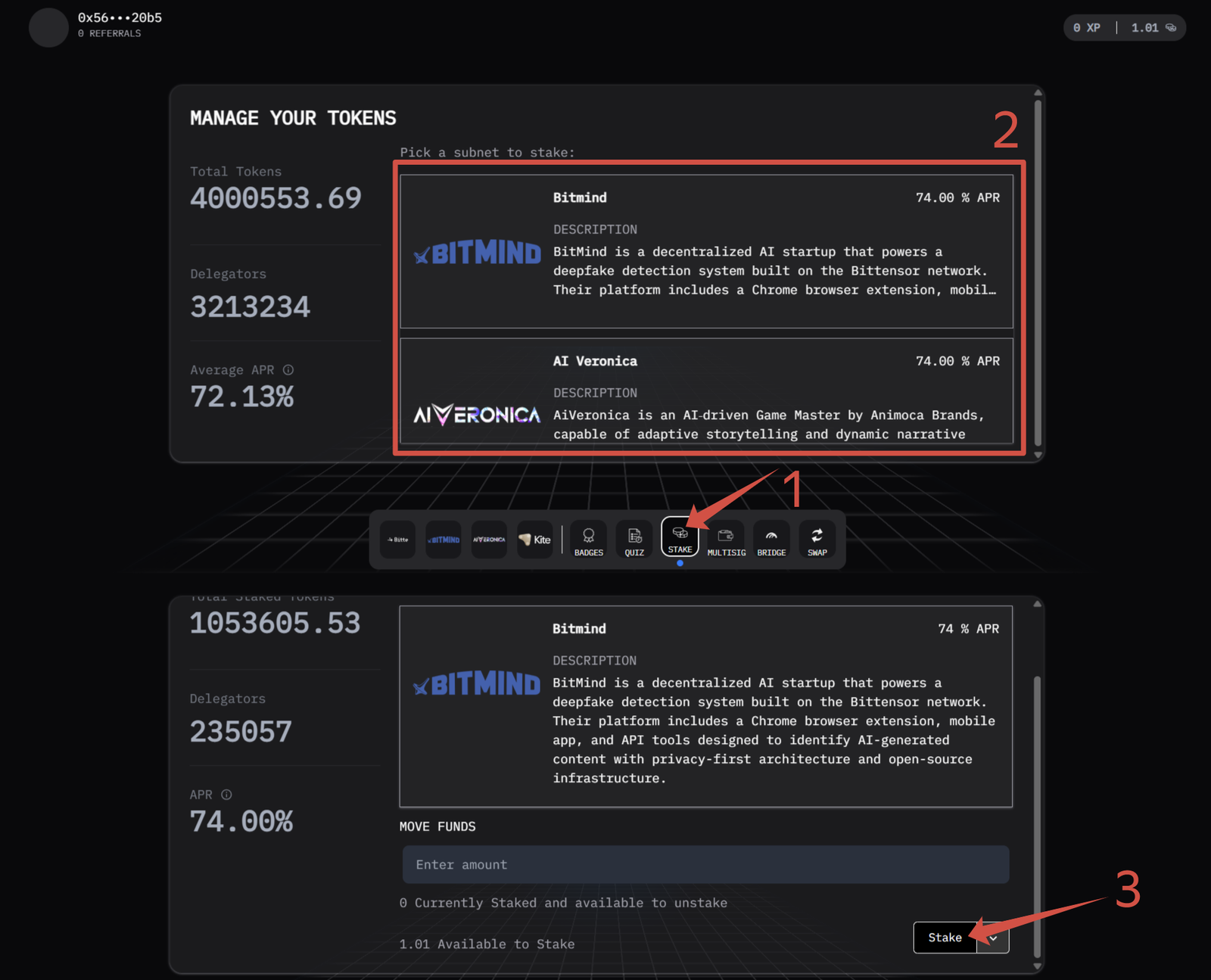Select the Stake icon in dock
1211x980 pixels.
point(680,537)
